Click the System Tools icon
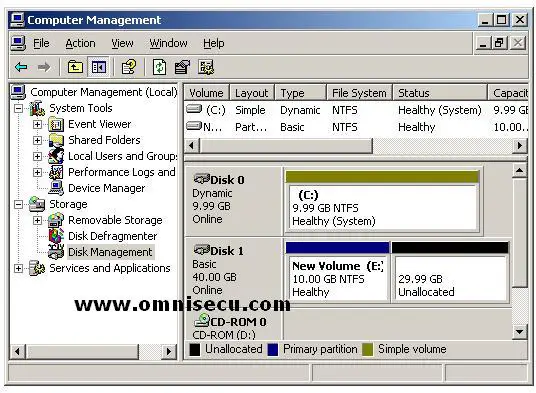536x393 pixels. coord(37,108)
